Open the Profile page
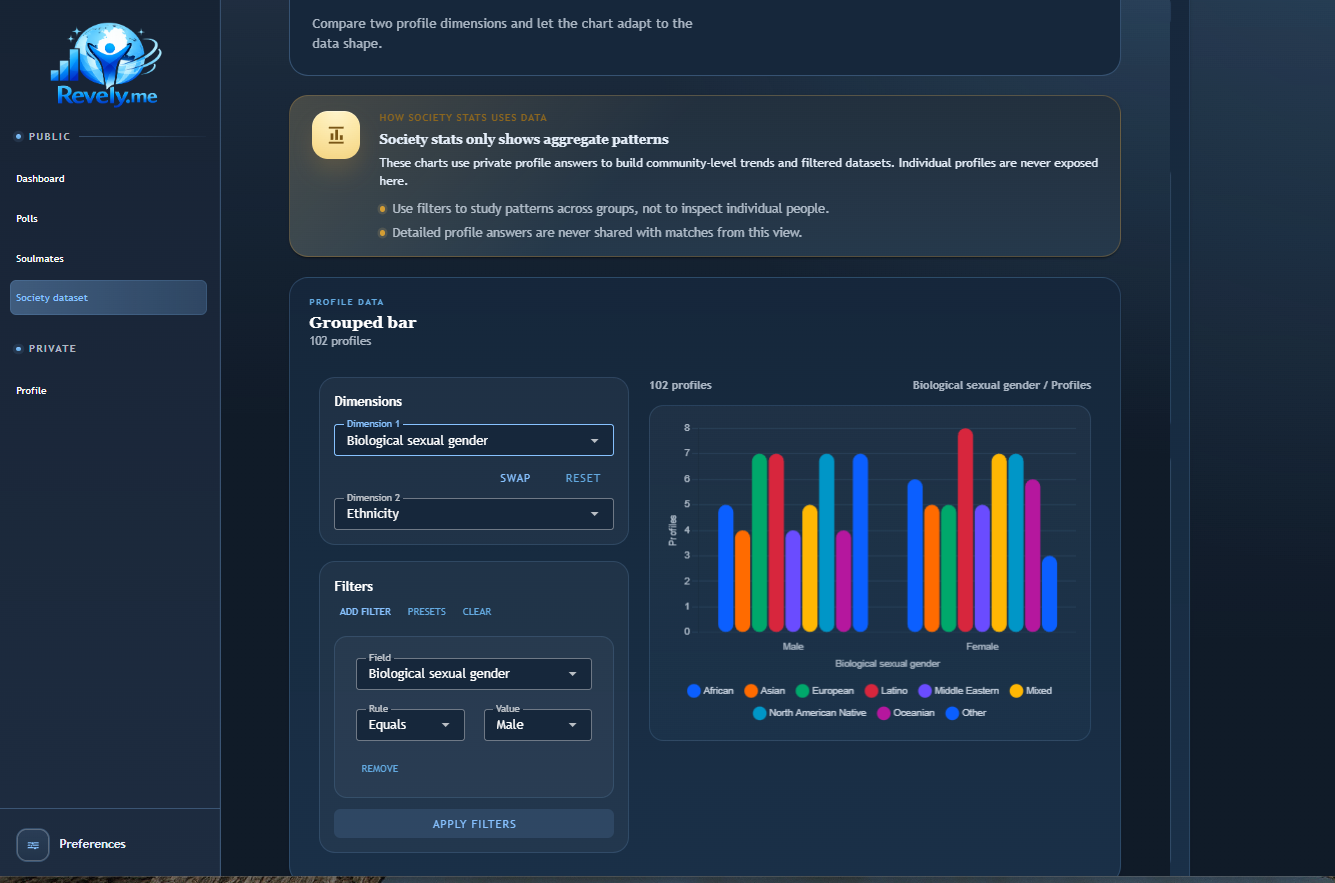The width and height of the screenshot is (1335, 883). (x=31, y=391)
